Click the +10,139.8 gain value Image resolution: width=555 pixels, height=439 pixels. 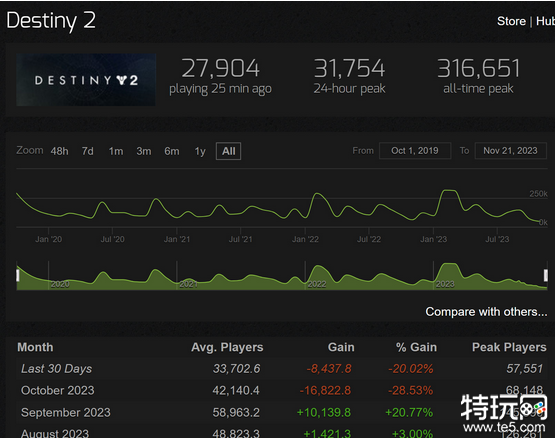324,412
